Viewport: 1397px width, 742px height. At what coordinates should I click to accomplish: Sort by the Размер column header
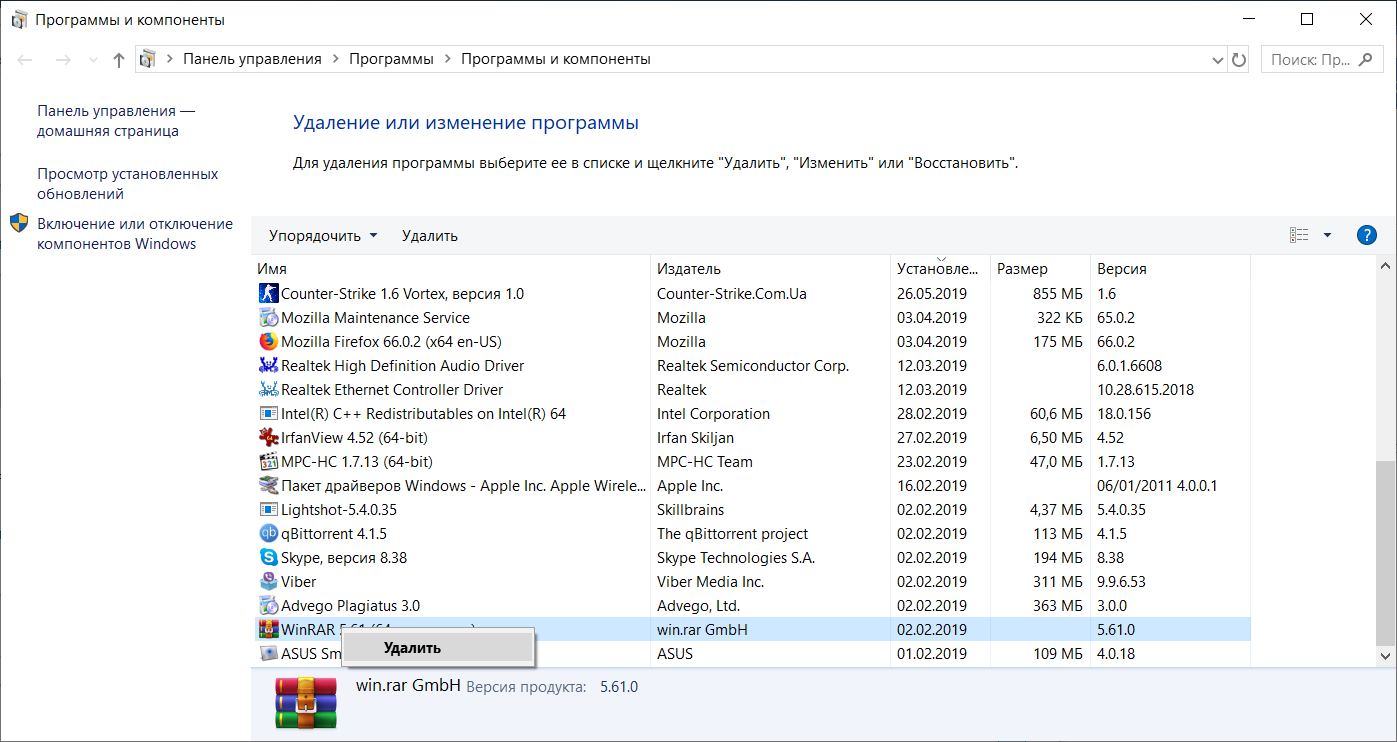1040,269
